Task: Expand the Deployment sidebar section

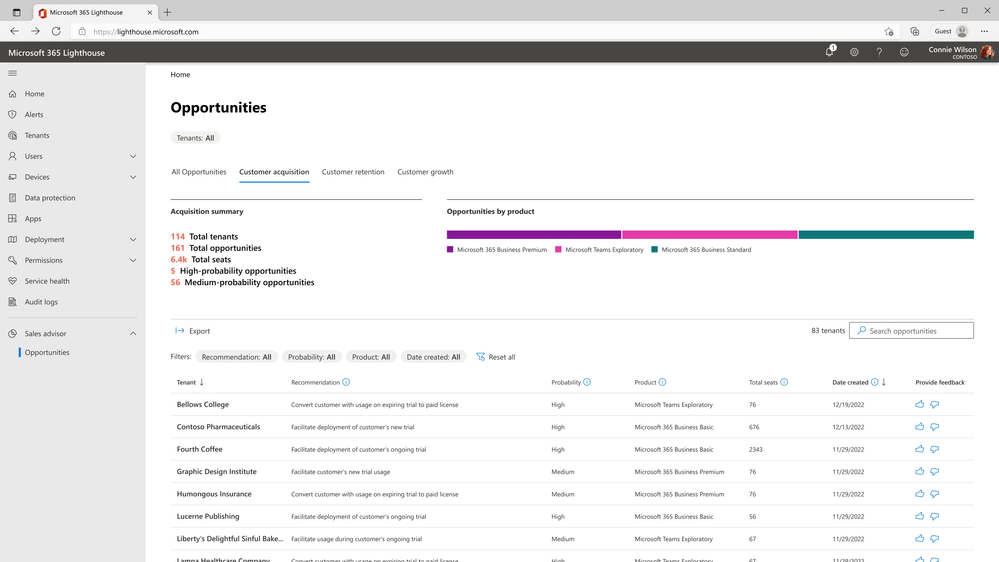Action: [x=133, y=240]
